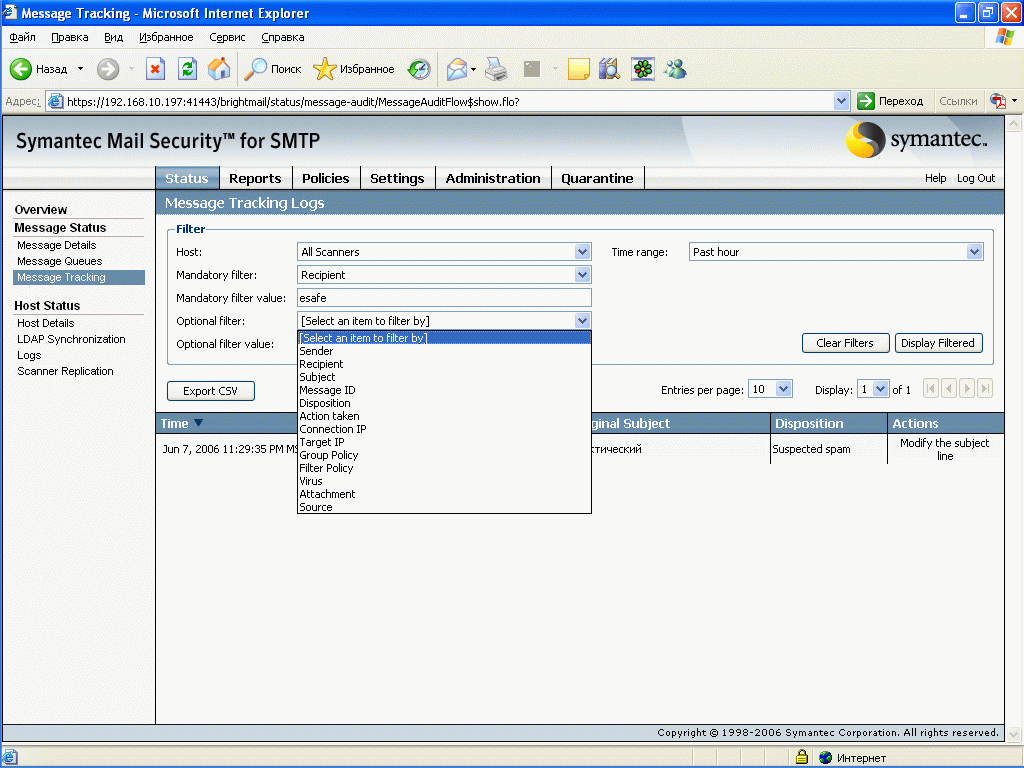Open the History toolbar icon
The height and width of the screenshot is (768, 1024).
click(419, 69)
